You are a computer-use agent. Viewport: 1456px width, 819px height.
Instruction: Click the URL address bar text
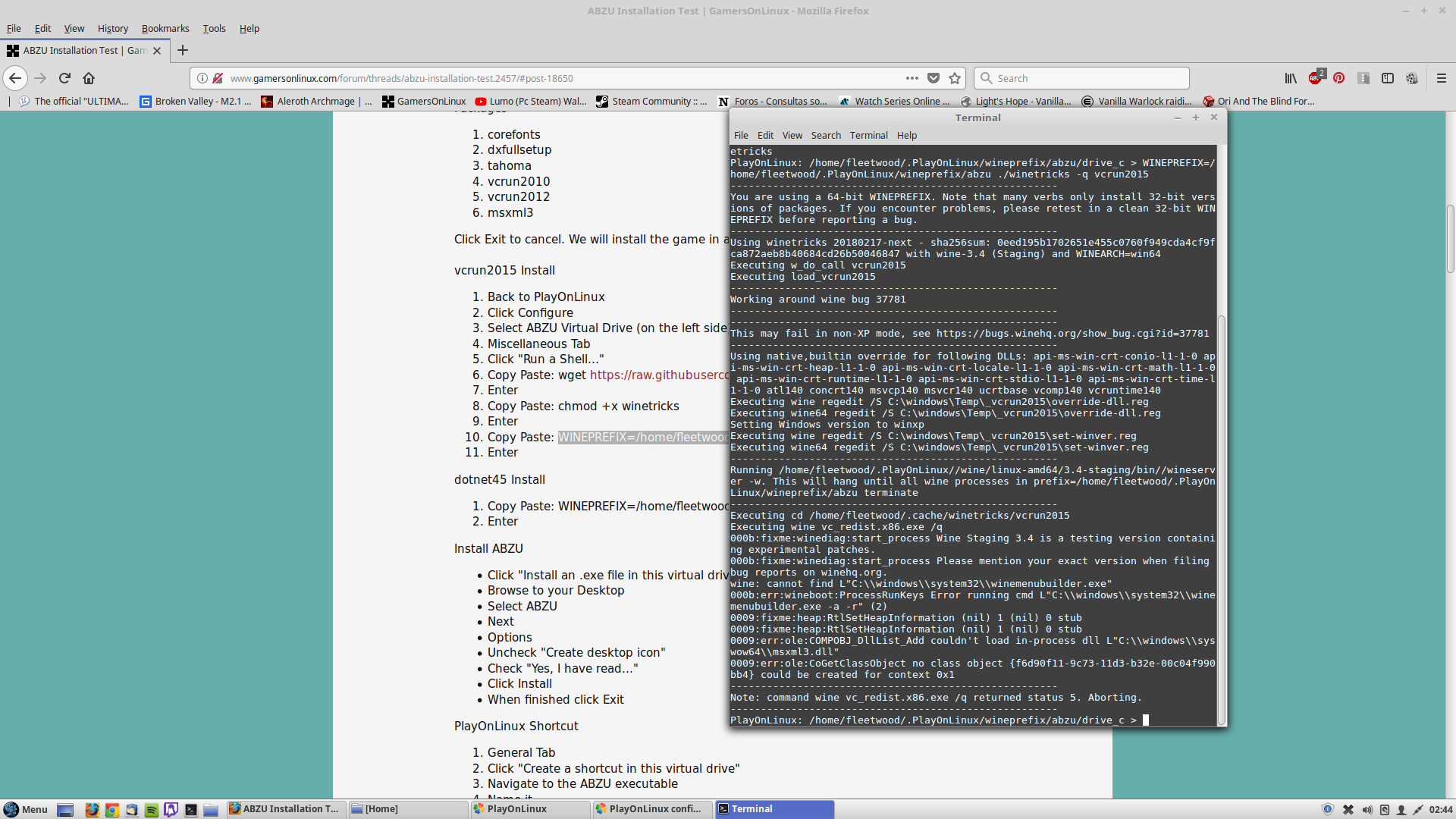pos(401,78)
